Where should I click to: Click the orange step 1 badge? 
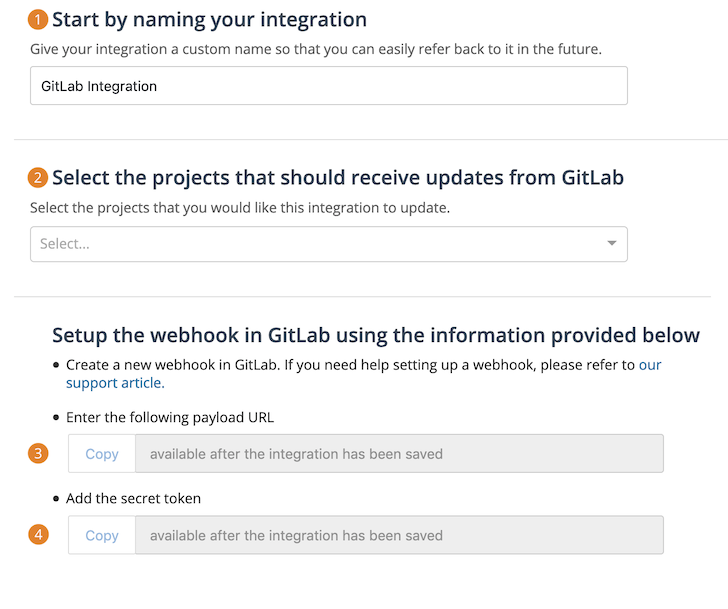point(39,19)
